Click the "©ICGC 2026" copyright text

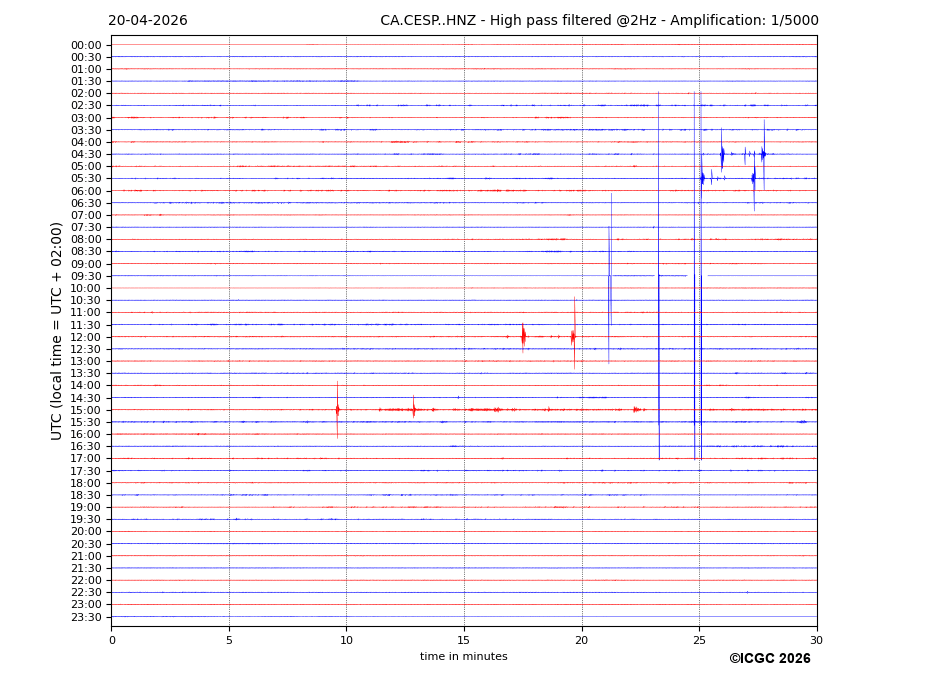pos(769,659)
